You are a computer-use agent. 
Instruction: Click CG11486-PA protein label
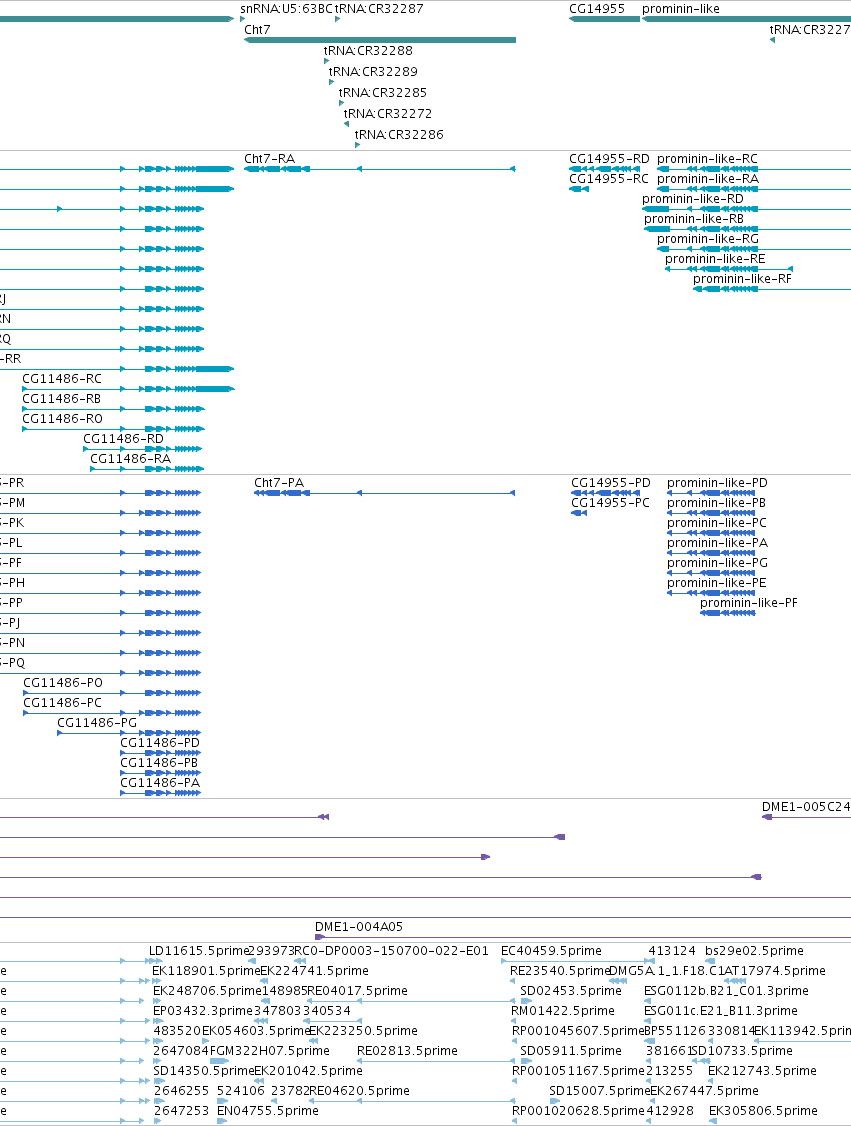(160, 783)
